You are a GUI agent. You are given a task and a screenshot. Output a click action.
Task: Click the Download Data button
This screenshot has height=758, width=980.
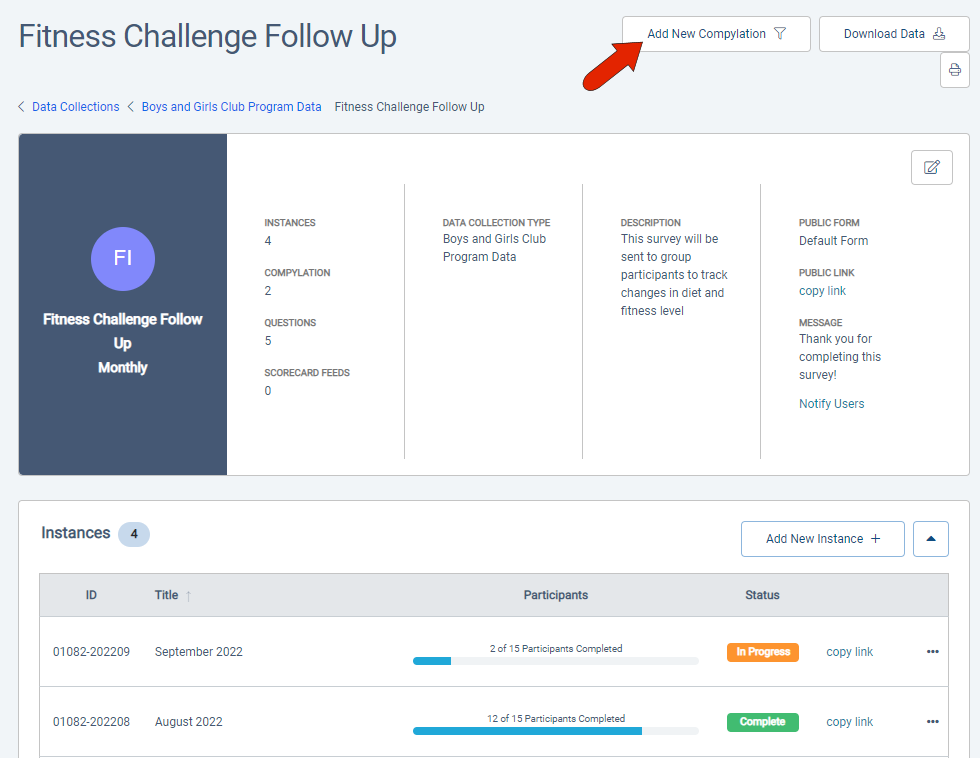tap(894, 34)
